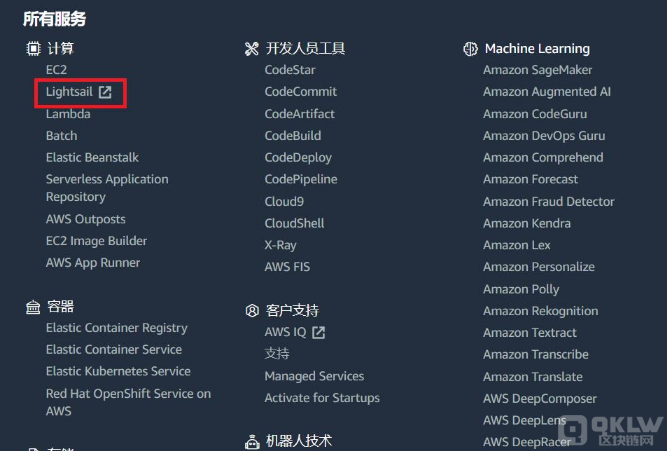Open Elastic Kubernetes Service
The height and width of the screenshot is (451, 667).
(x=118, y=371)
